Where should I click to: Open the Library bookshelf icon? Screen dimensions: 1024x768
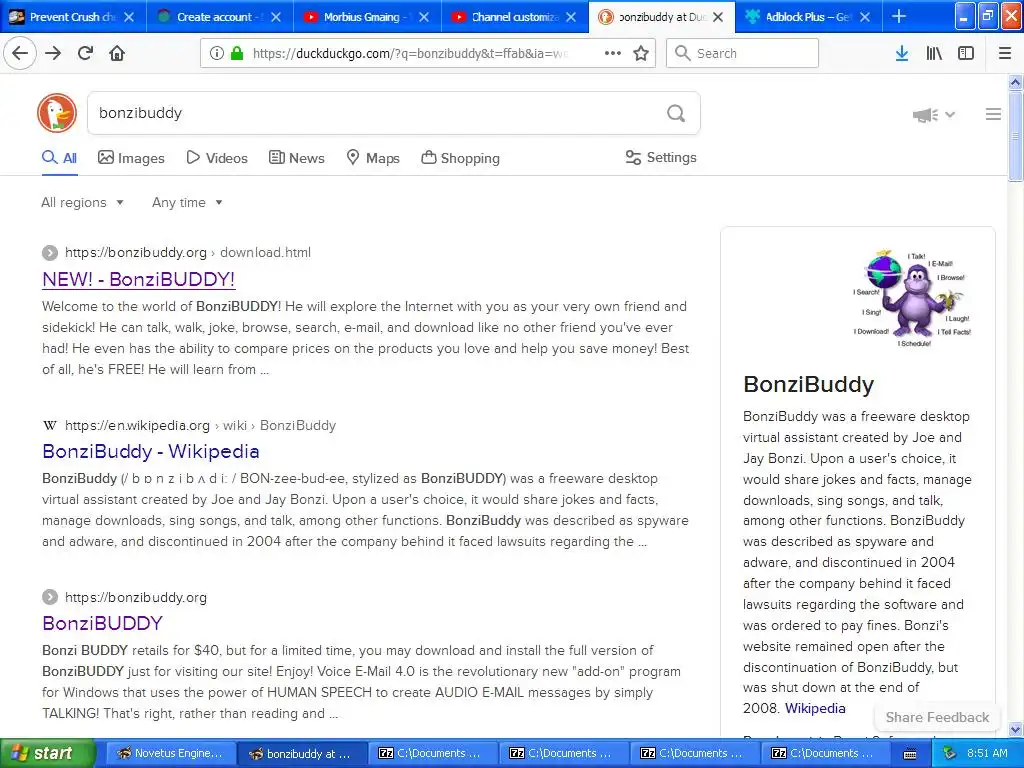click(934, 53)
